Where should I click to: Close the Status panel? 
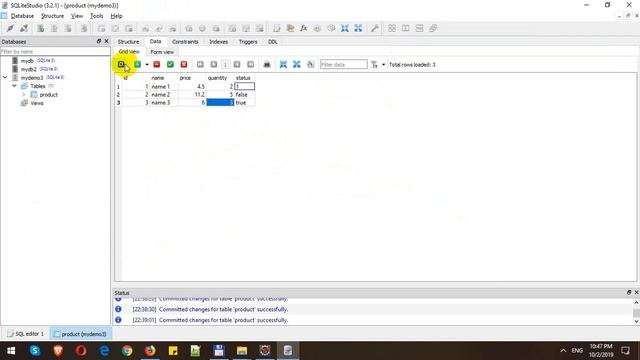(636, 292)
